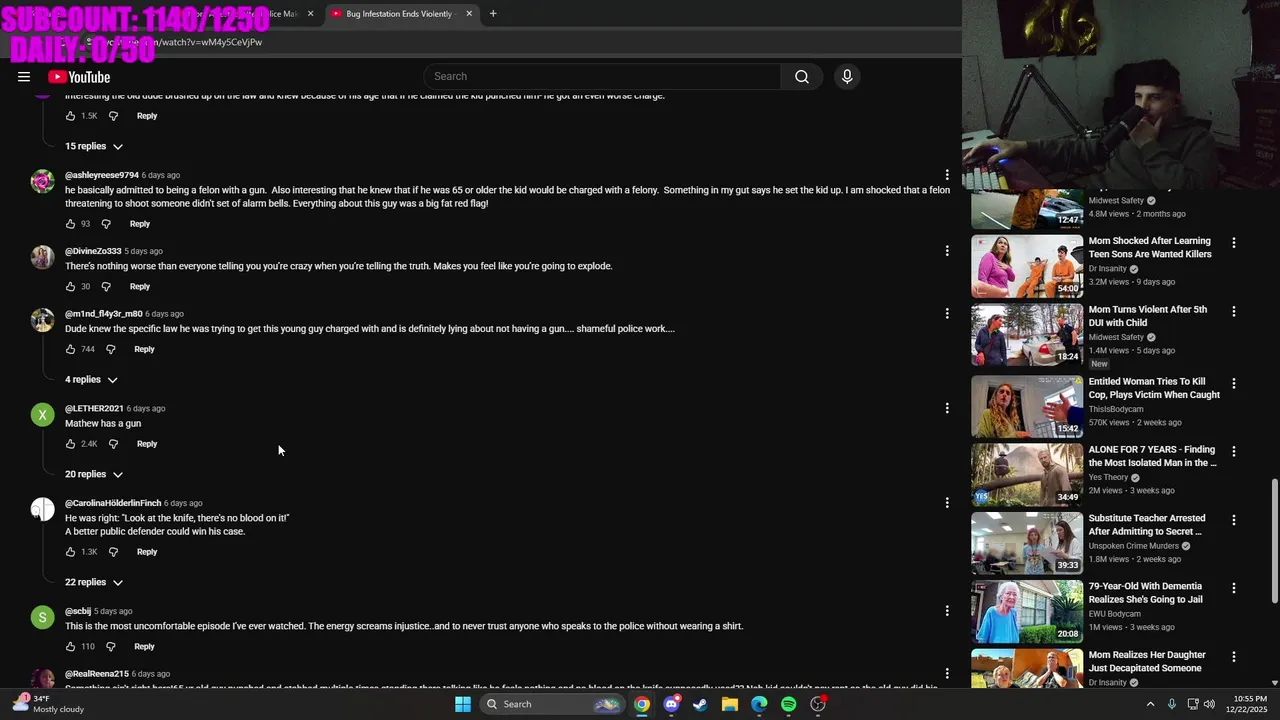Screen dimensions: 1280x720
Task: Open @RealReena215 channel link
Action: pyautogui.click(x=97, y=674)
